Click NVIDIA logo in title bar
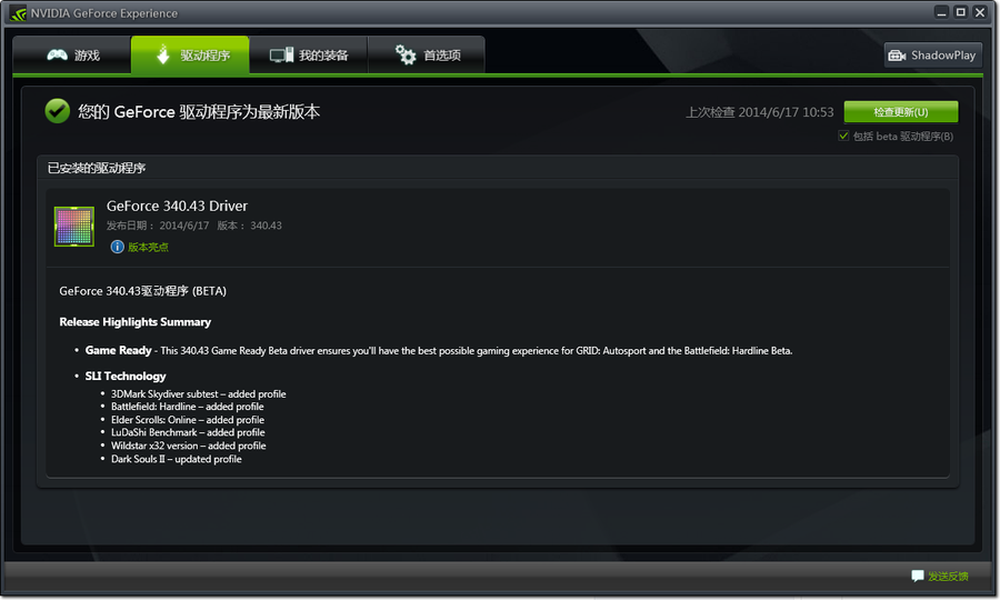This screenshot has height=600, width=1000. (x=18, y=13)
